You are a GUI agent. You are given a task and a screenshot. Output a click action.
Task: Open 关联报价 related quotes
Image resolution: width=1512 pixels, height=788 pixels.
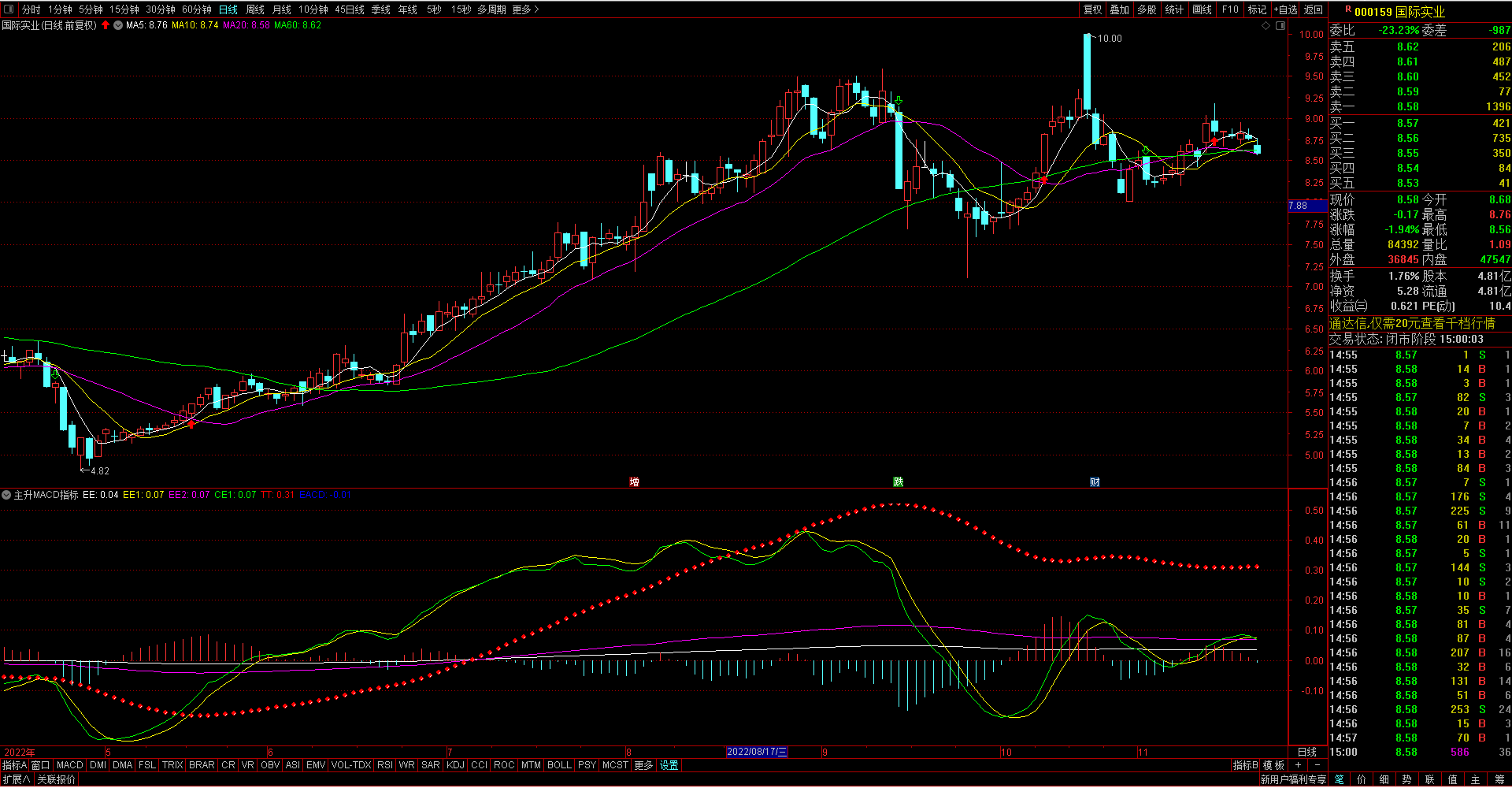coord(57,779)
